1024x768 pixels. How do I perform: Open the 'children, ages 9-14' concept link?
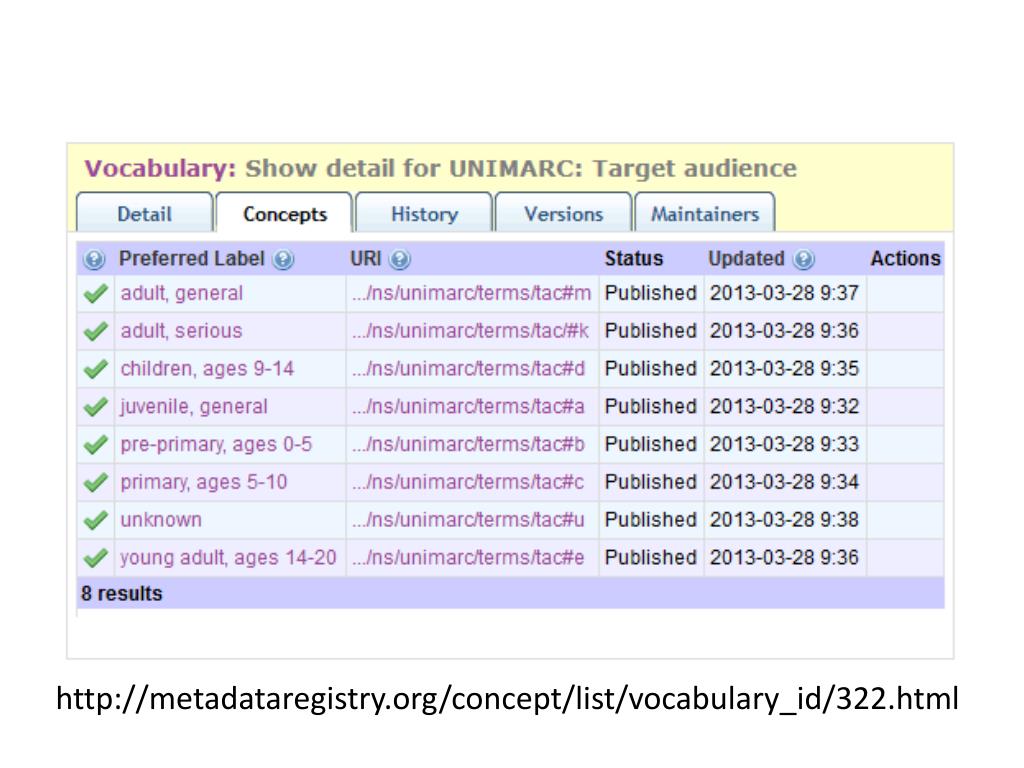click(x=207, y=369)
